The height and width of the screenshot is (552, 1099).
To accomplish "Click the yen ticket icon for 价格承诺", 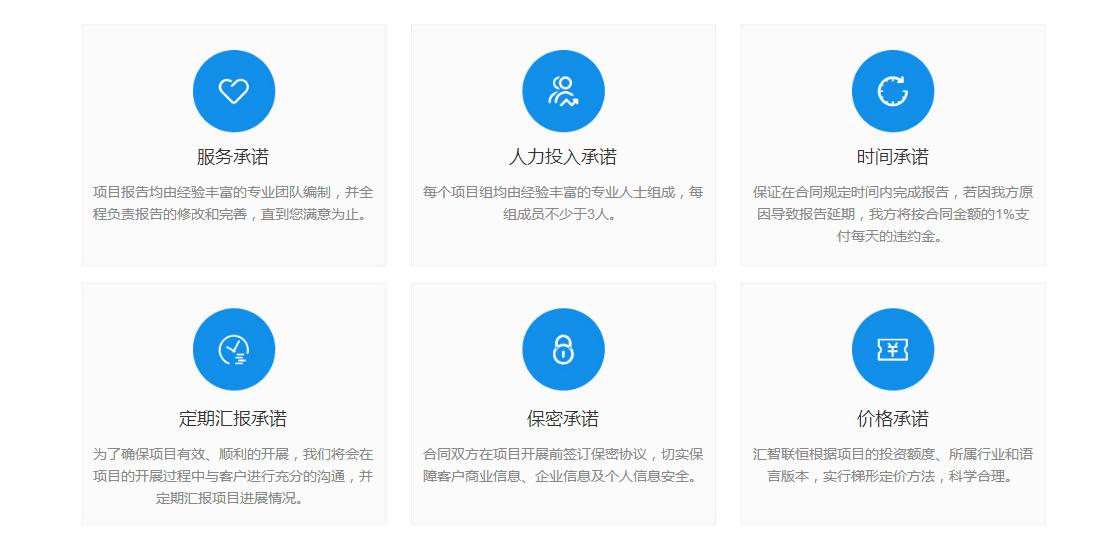I will pos(892,349).
